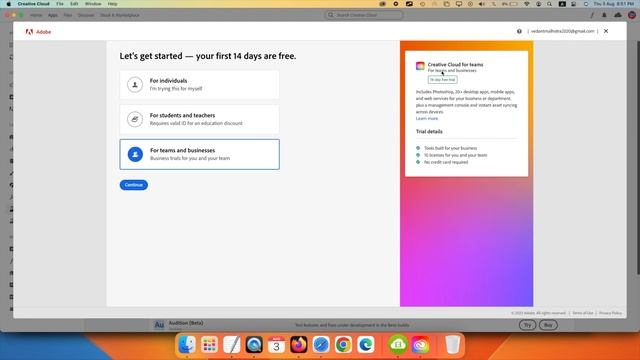Open Adobe Creative Cloud from the Dock
The width and height of the screenshot is (640, 360).
pos(420,345)
